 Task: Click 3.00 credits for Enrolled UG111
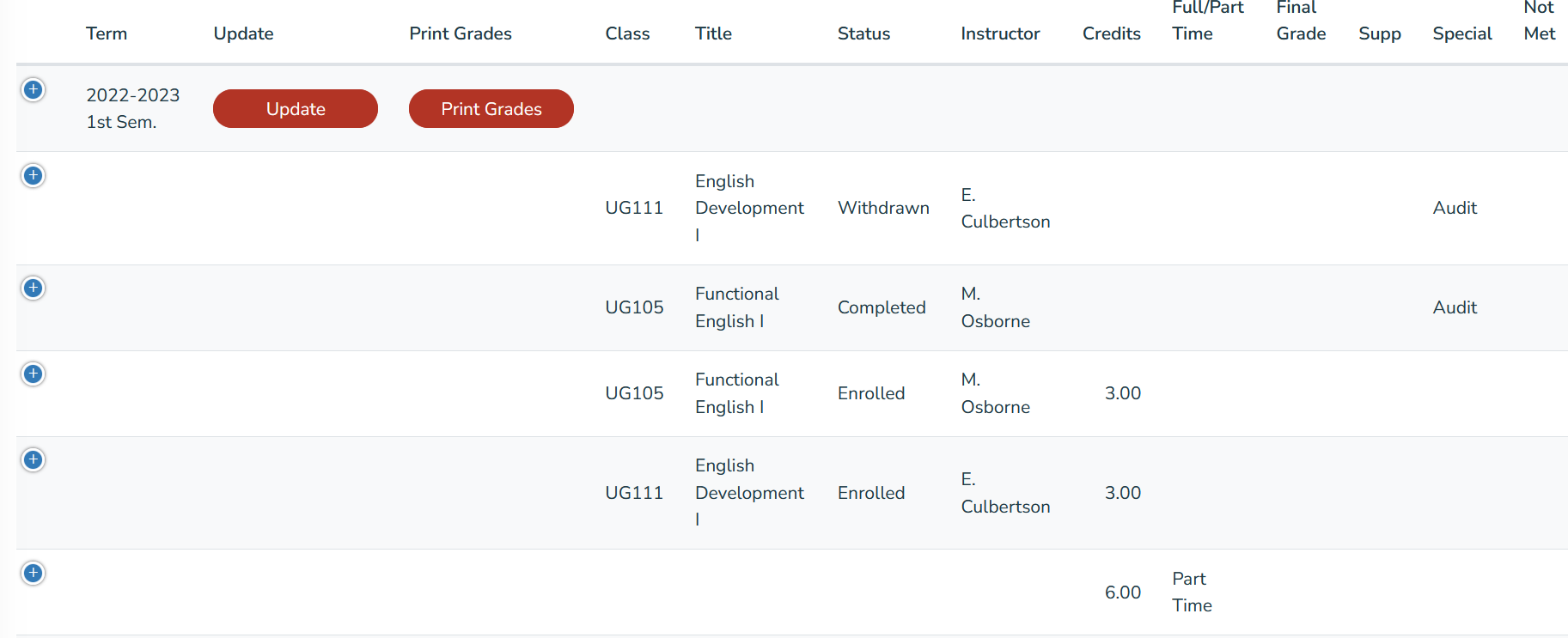[1123, 493]
